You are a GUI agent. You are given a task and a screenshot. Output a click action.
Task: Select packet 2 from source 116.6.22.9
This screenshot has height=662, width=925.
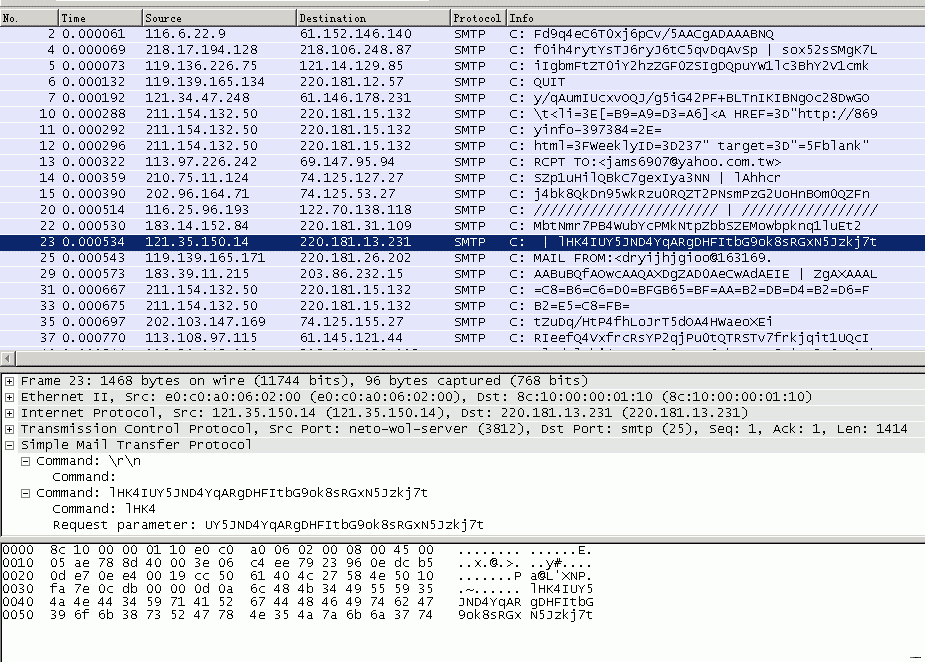[x=400, y=33]
